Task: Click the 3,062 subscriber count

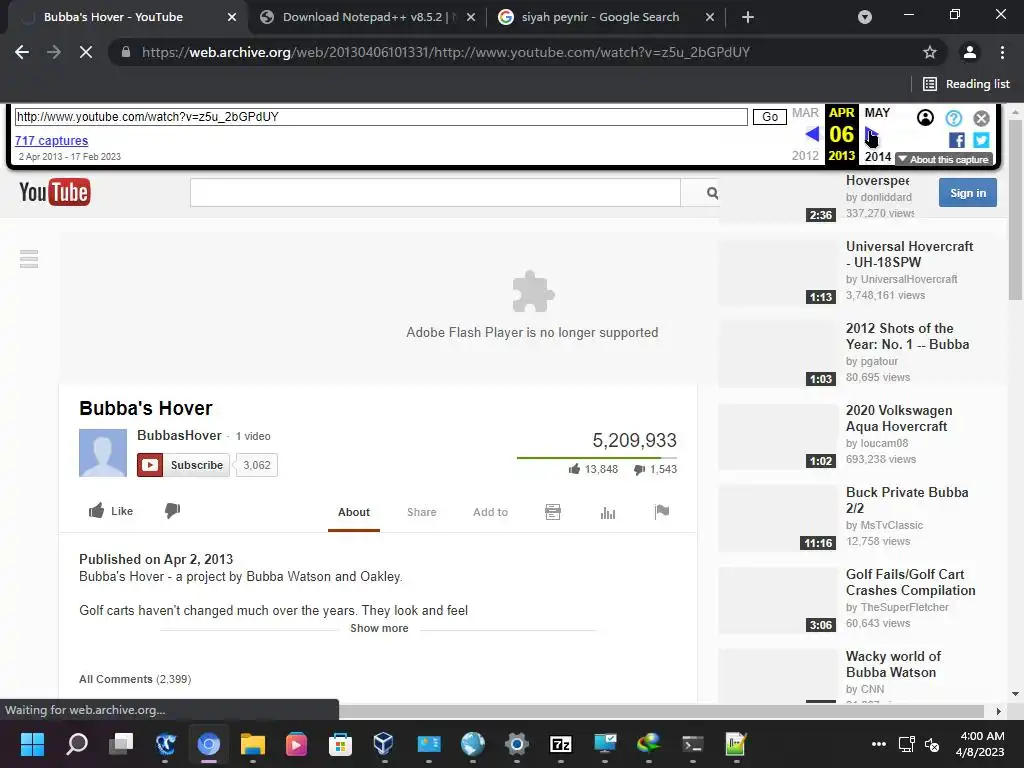Action: [x=257, y=465]
